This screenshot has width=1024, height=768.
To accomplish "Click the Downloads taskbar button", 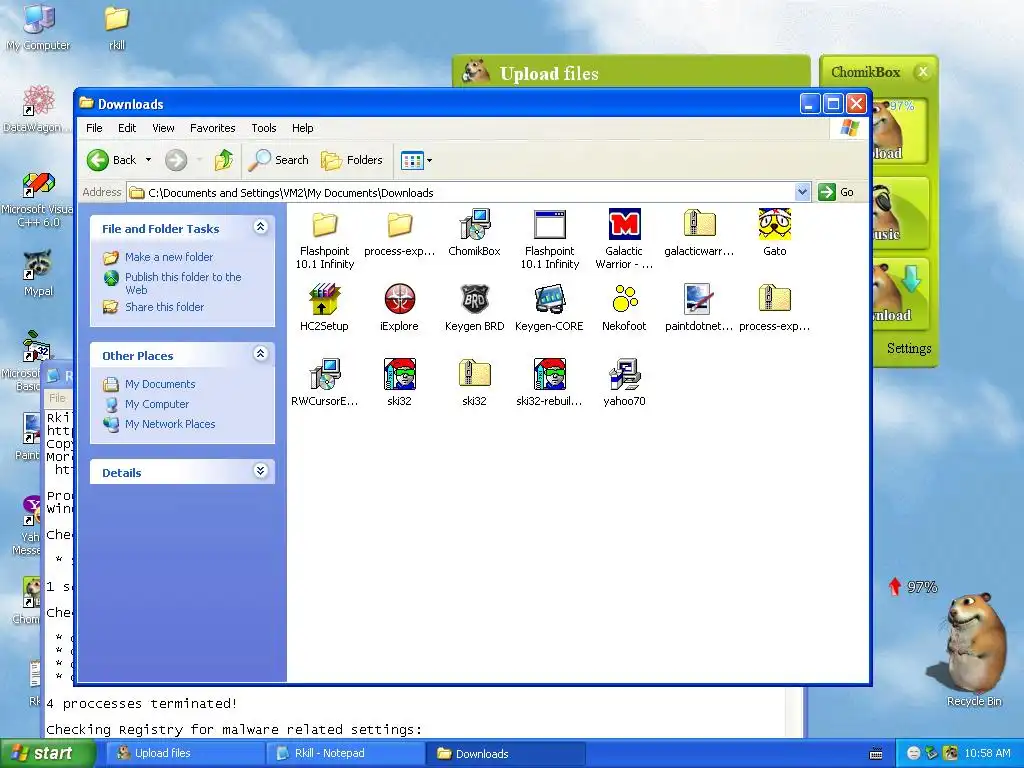I will pos(505,754).
